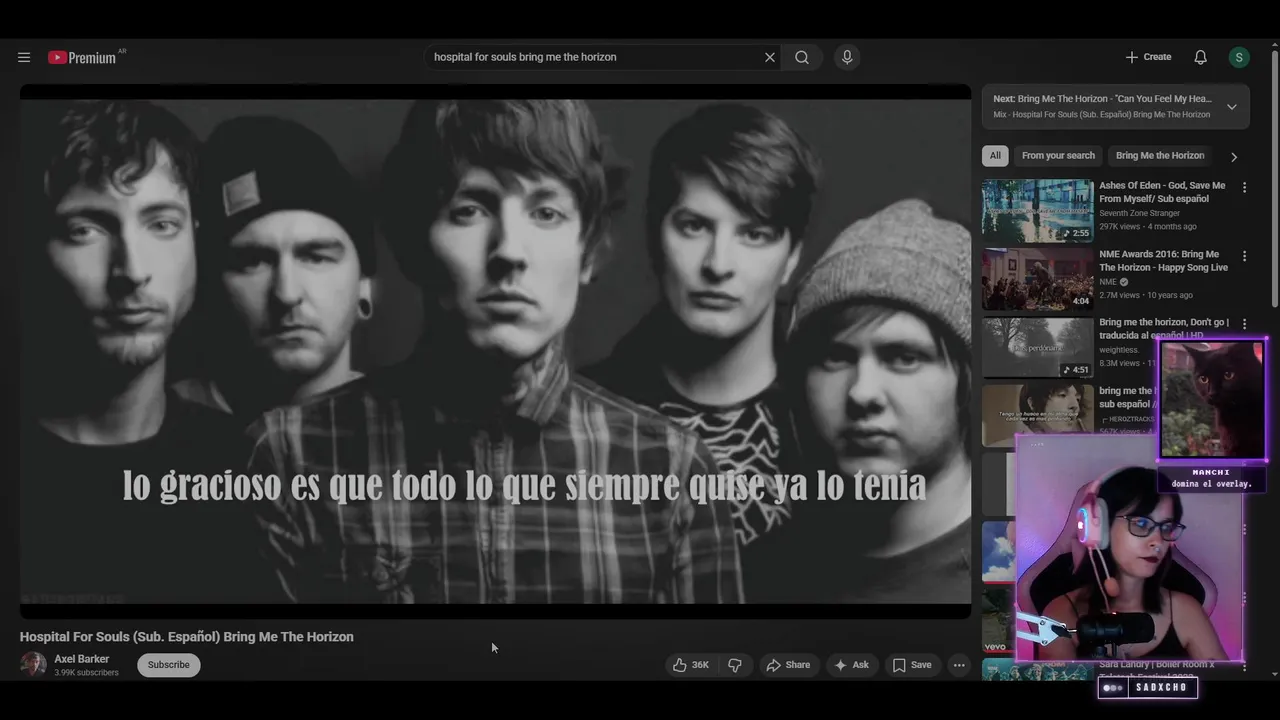Open the Create menu
Image resolution: width=1280 pixels, height=720 pixels.
[1148, 57]
